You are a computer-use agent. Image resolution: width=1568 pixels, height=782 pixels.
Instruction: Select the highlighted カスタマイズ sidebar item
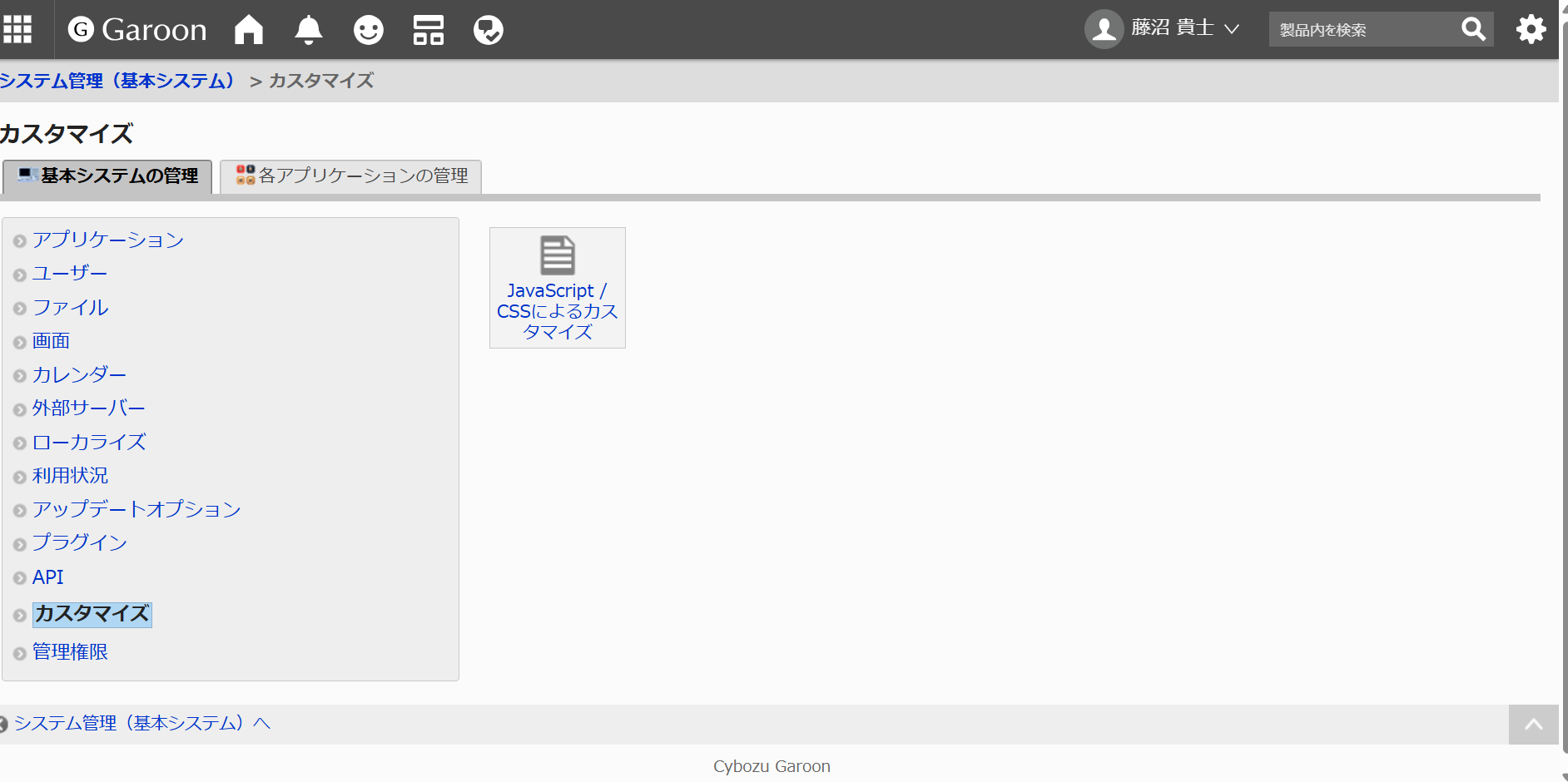coord(92,614)
